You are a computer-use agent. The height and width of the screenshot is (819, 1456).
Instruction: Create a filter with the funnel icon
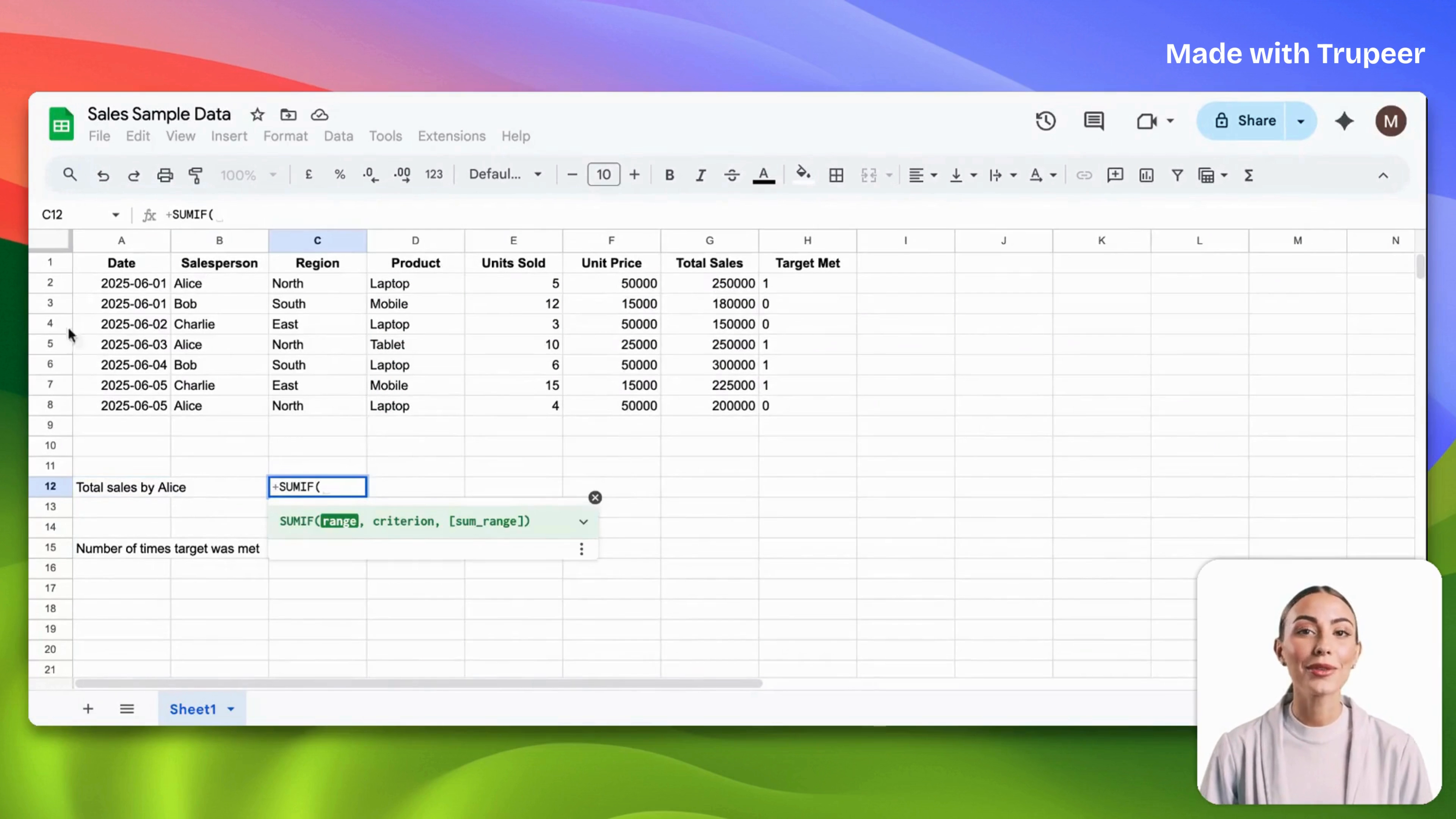tap(1177, 175)
